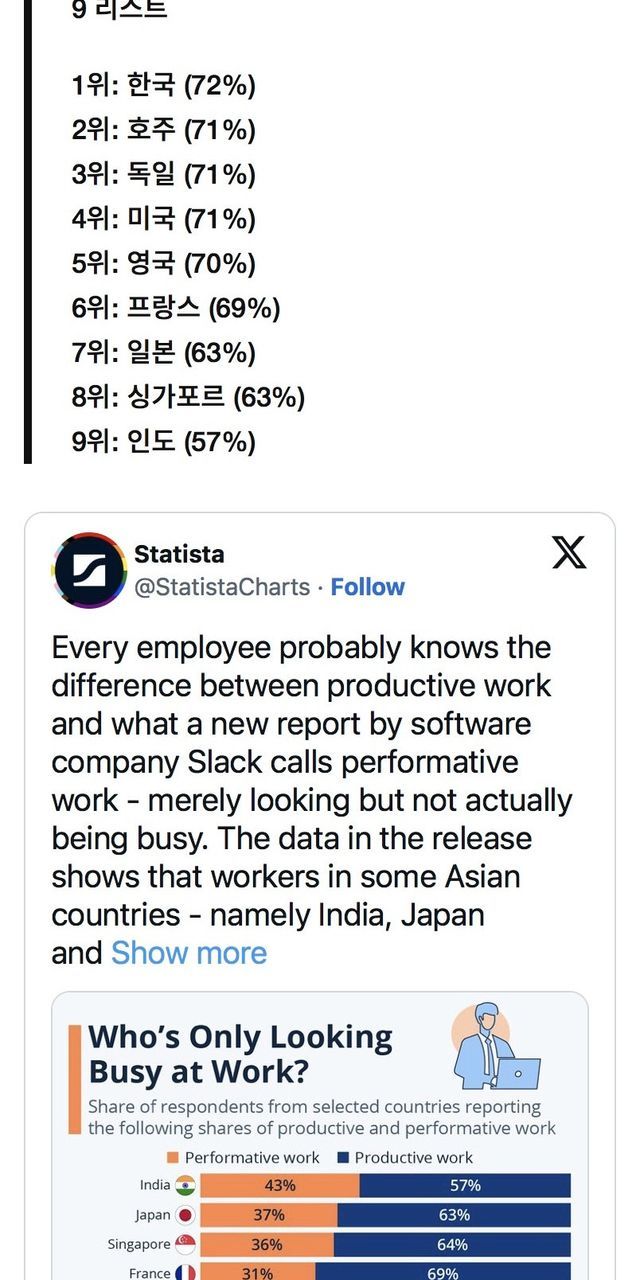640x1280 pixels.
Task: Click the X logo on the tweet
Action: pos(569,552)
